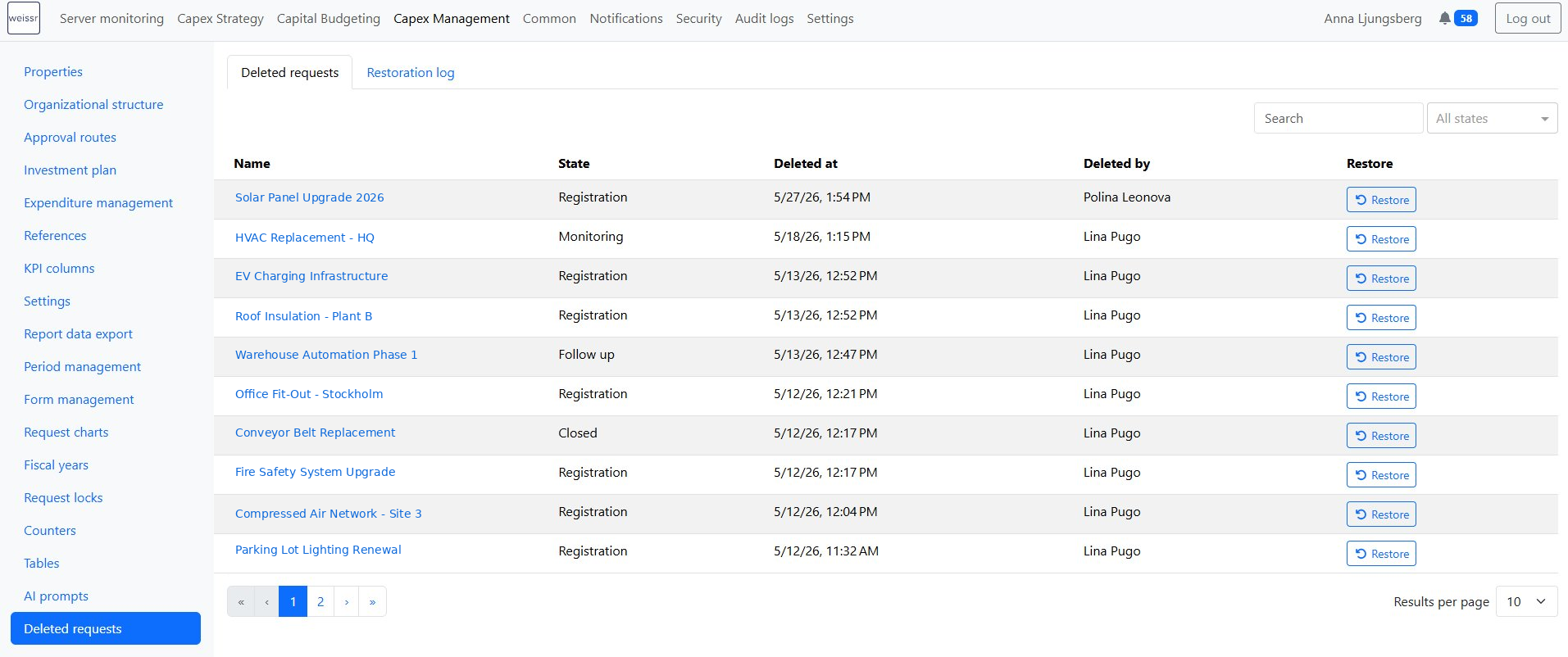Select page 2 in pagination

pos(320,601)
